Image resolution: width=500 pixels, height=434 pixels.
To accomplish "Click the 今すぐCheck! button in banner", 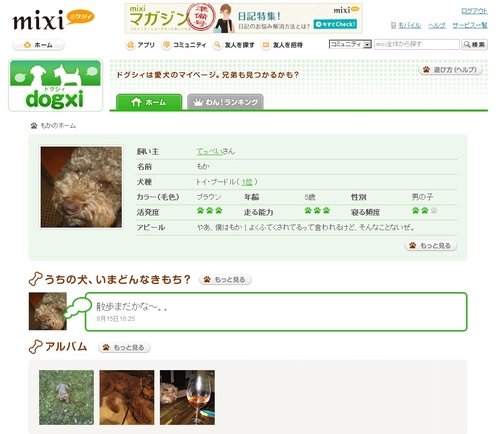I will tap(335, 24).
